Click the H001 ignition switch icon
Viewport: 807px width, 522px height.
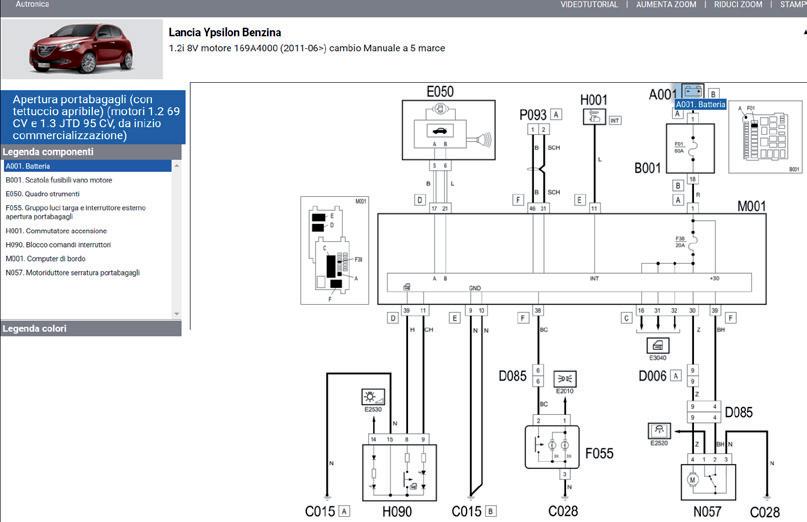click(594, 117)
